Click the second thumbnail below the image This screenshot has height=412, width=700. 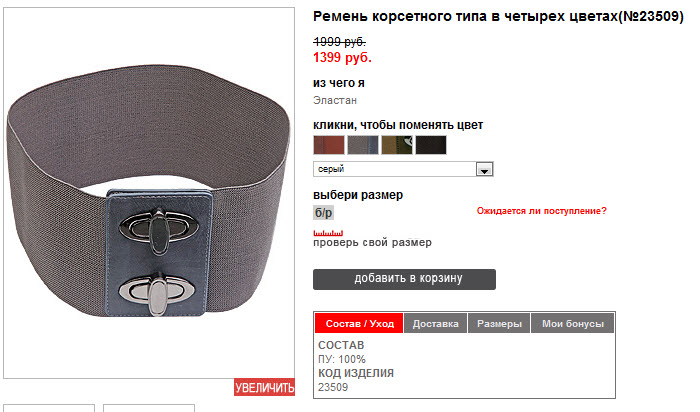coord(149,408)
